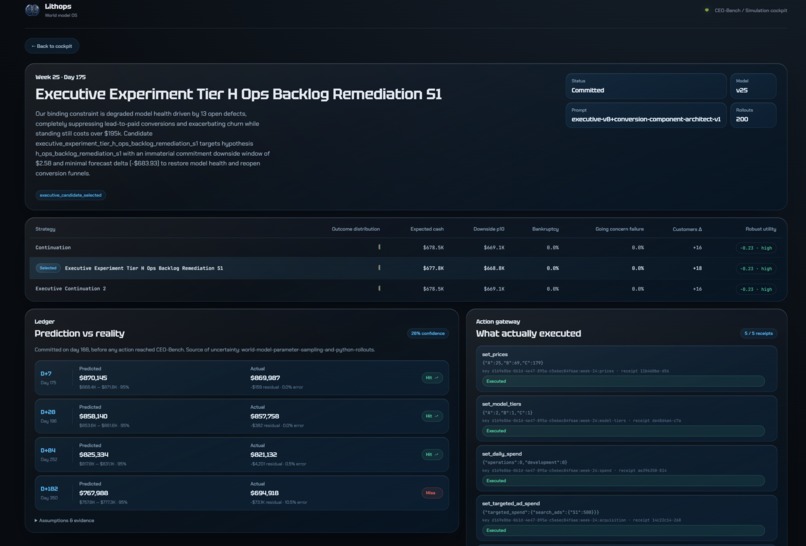Click Executive Continuation 2 robust utility badge
This screenshot has width=806, height=546.
pos(756,289)
